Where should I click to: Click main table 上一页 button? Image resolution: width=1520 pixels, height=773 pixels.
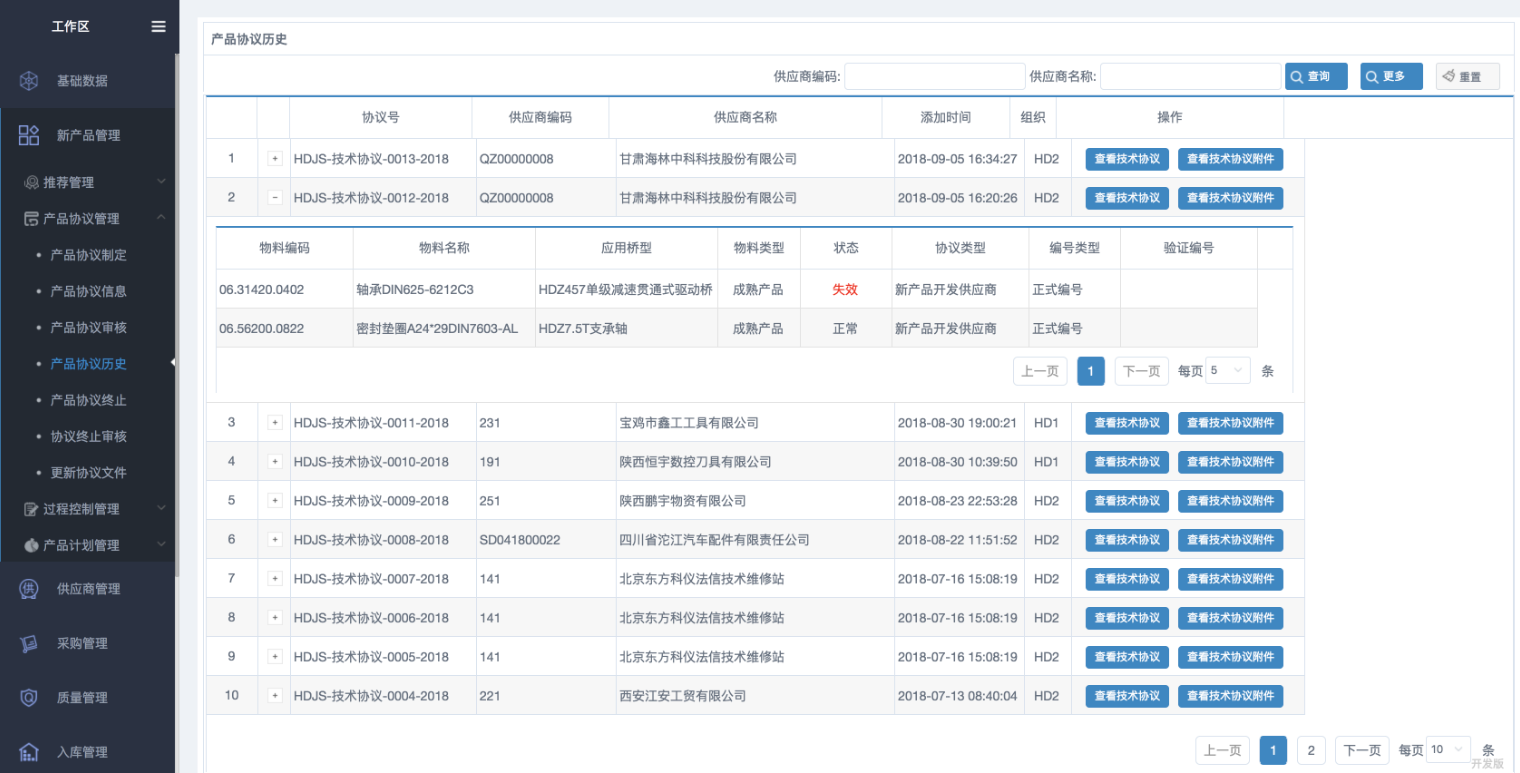[1223, 750]
